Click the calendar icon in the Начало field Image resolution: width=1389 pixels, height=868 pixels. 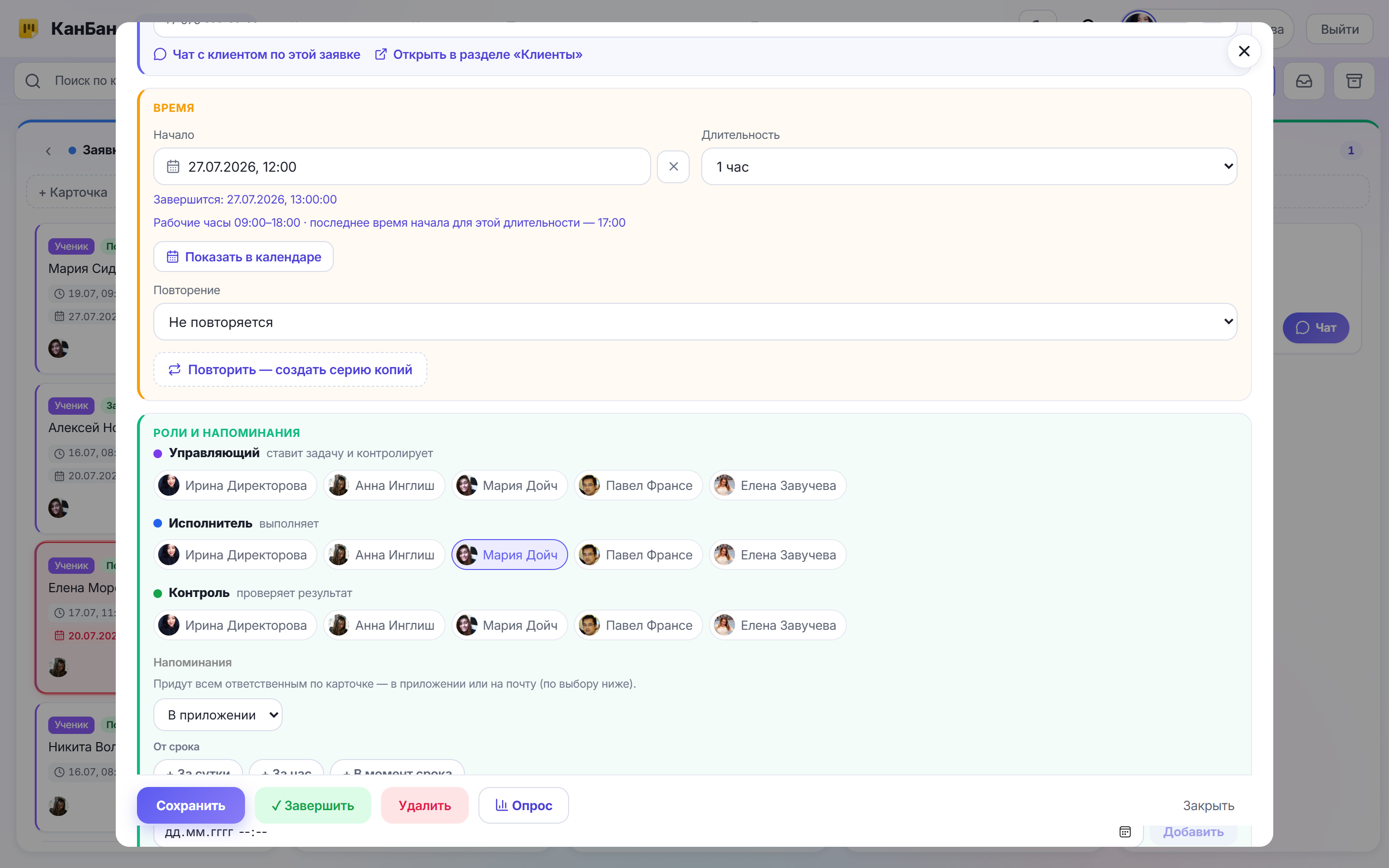click(x=173, y=166)
